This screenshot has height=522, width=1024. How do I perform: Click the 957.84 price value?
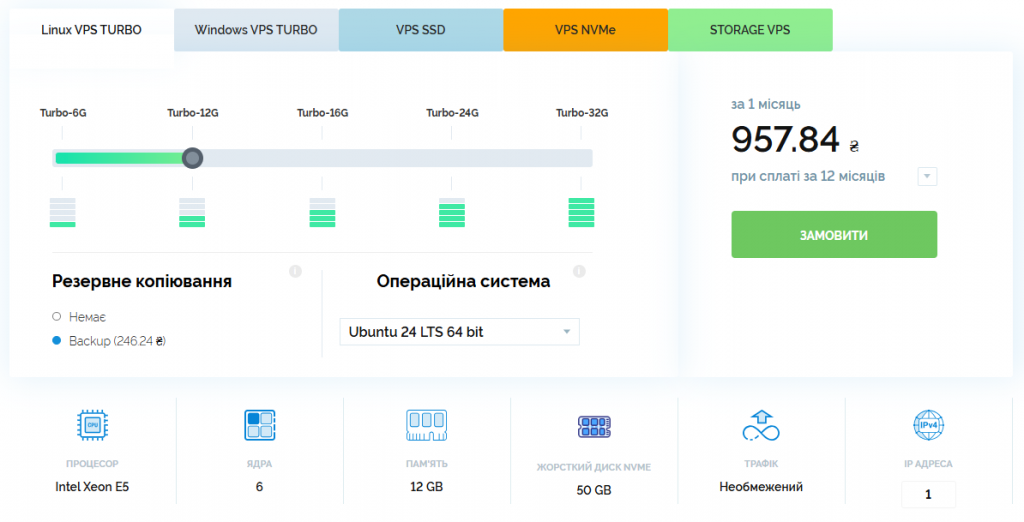point(785,139)
